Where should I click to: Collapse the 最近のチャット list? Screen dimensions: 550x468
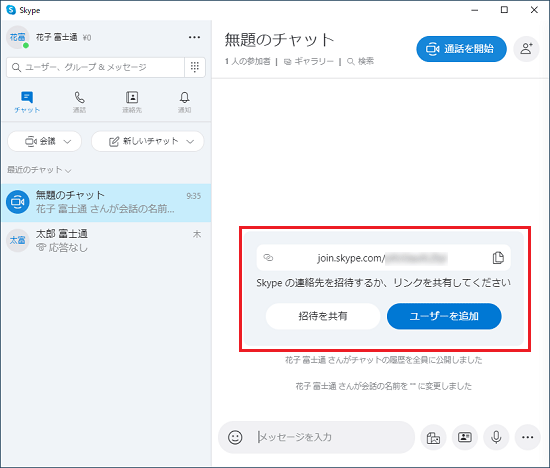click(x=39, y=170)
